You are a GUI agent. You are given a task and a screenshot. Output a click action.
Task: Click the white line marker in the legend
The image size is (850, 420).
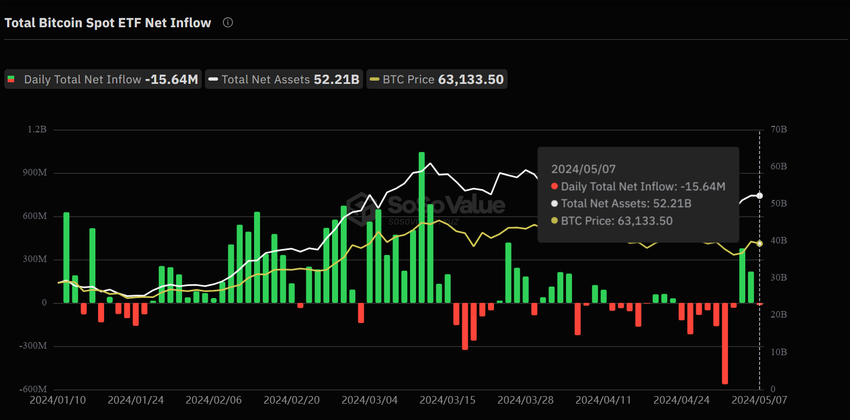click(x=213, y=79)
